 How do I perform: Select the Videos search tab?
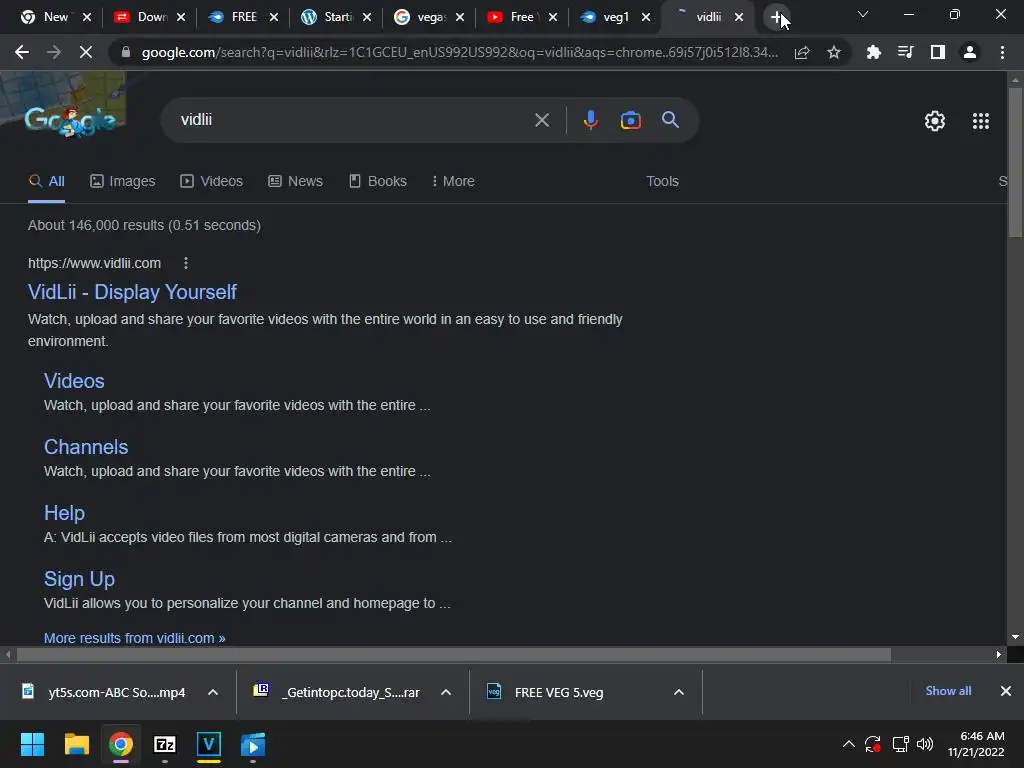point(212,182)
